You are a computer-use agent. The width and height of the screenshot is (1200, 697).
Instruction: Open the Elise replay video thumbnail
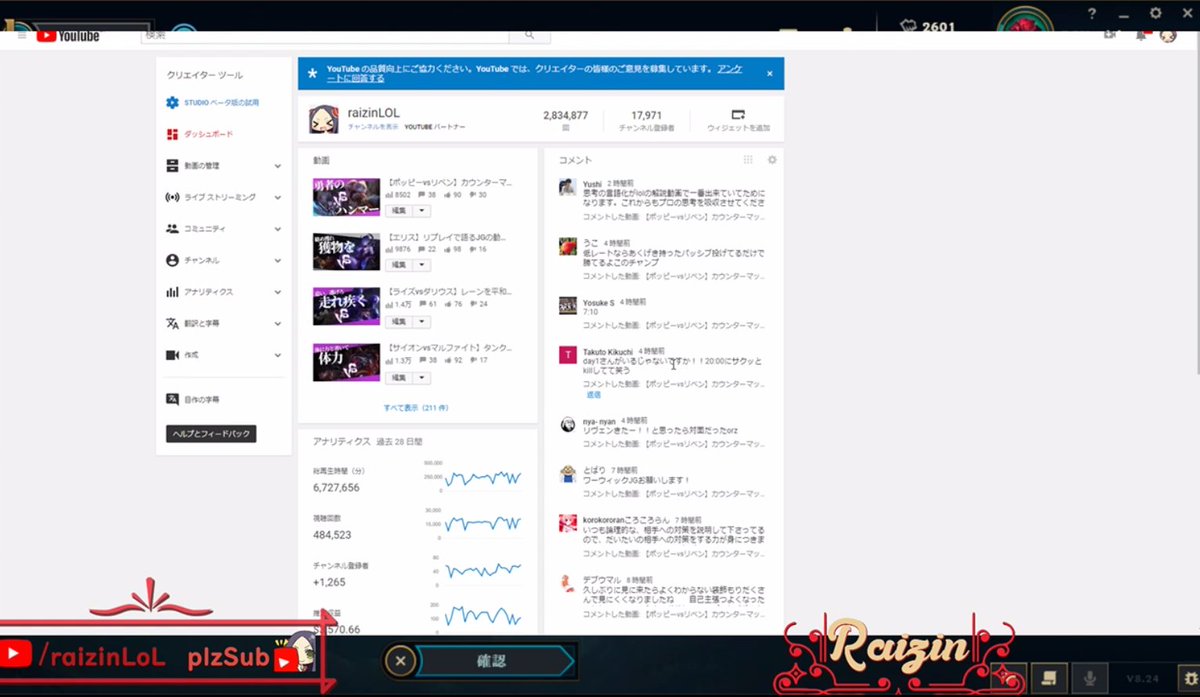(x=346, y=252)
